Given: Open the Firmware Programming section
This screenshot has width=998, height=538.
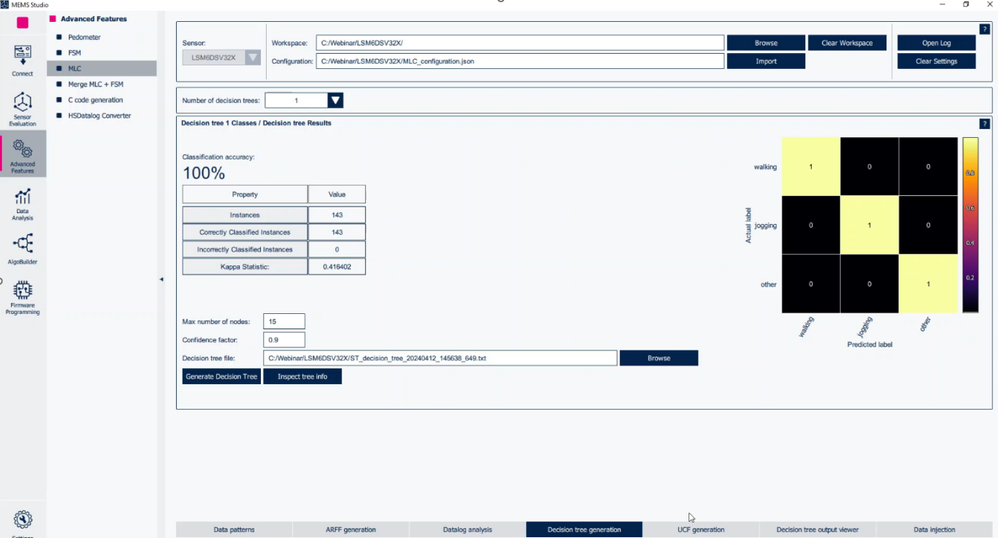Looking at the screenshot, I should 22,297.
